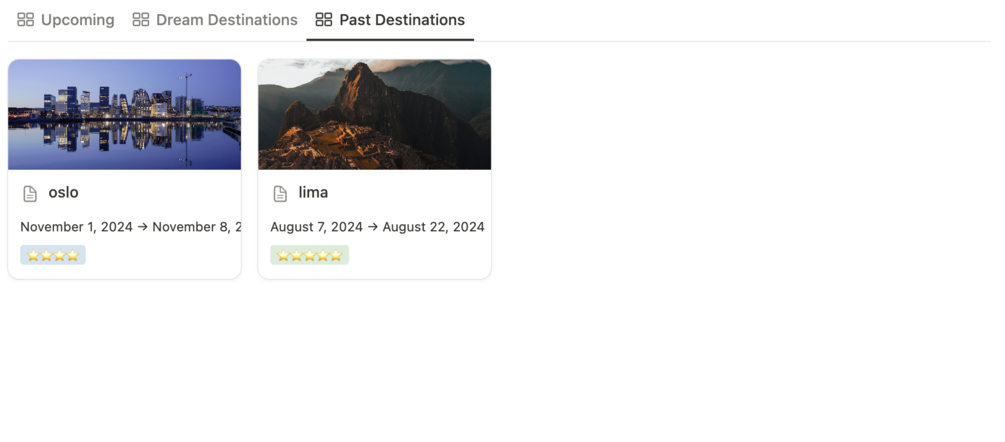Image resolution: width=1005 pixels, height=442 pixels.
Task: Click the Machu Picchu cover image
Action: pyautogui.click(x=374, y=114)
